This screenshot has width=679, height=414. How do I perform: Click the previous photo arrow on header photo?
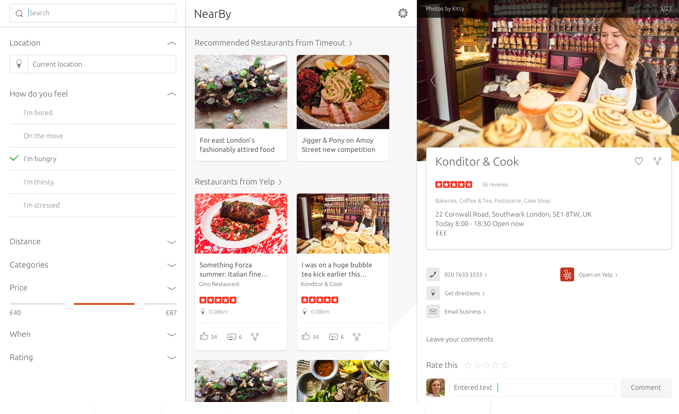433,80
